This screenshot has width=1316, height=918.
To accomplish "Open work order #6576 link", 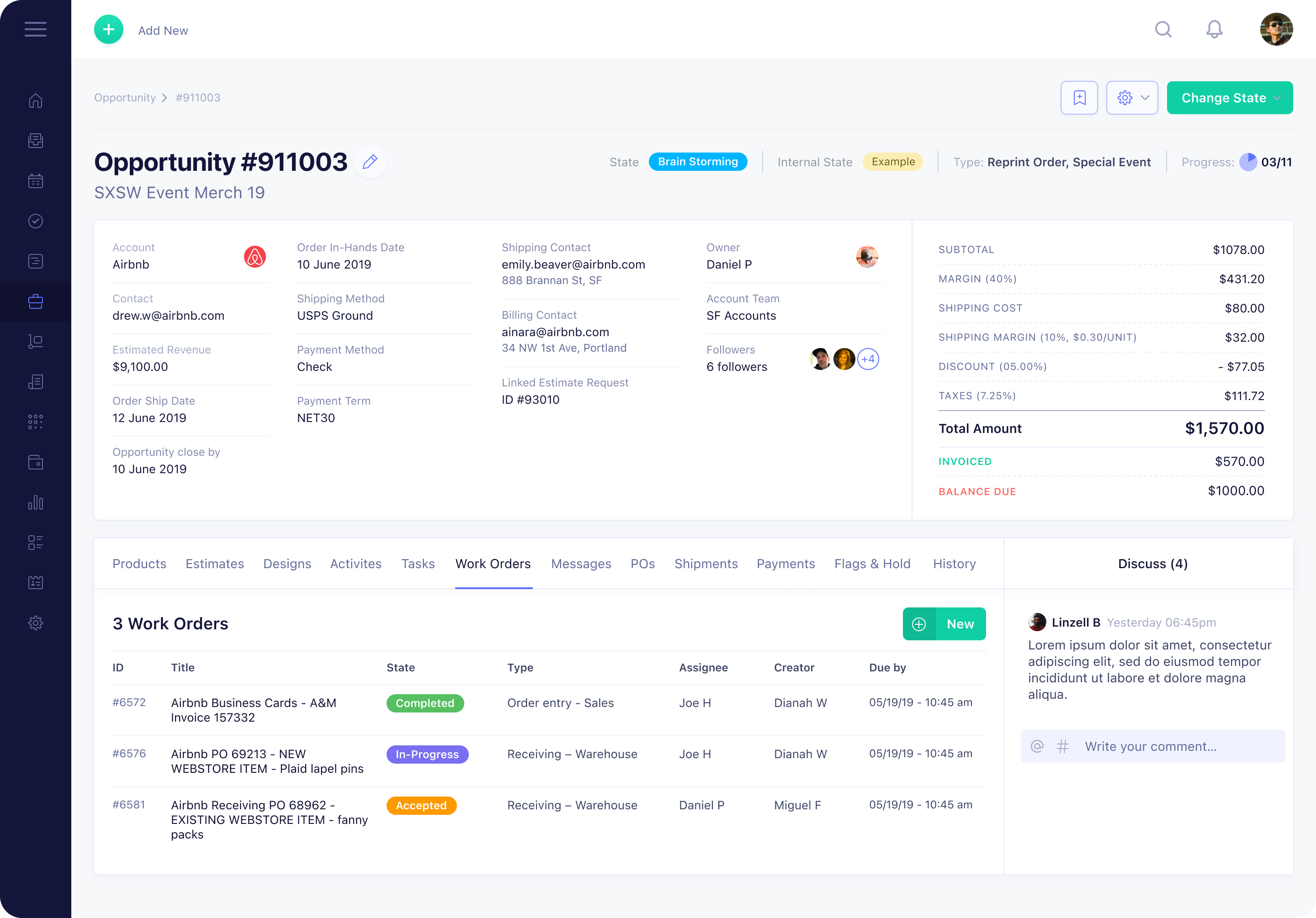I will [129, 754].
